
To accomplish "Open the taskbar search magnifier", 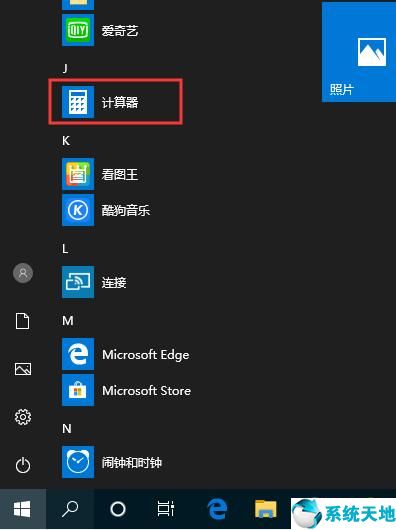I will [x=70, y=509].
